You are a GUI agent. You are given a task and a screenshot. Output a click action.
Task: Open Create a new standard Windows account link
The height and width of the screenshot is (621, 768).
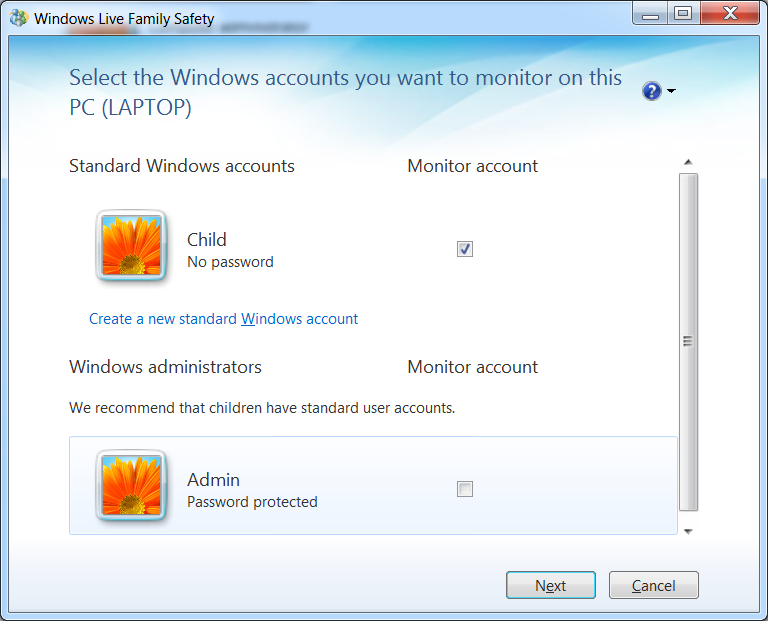223,319
